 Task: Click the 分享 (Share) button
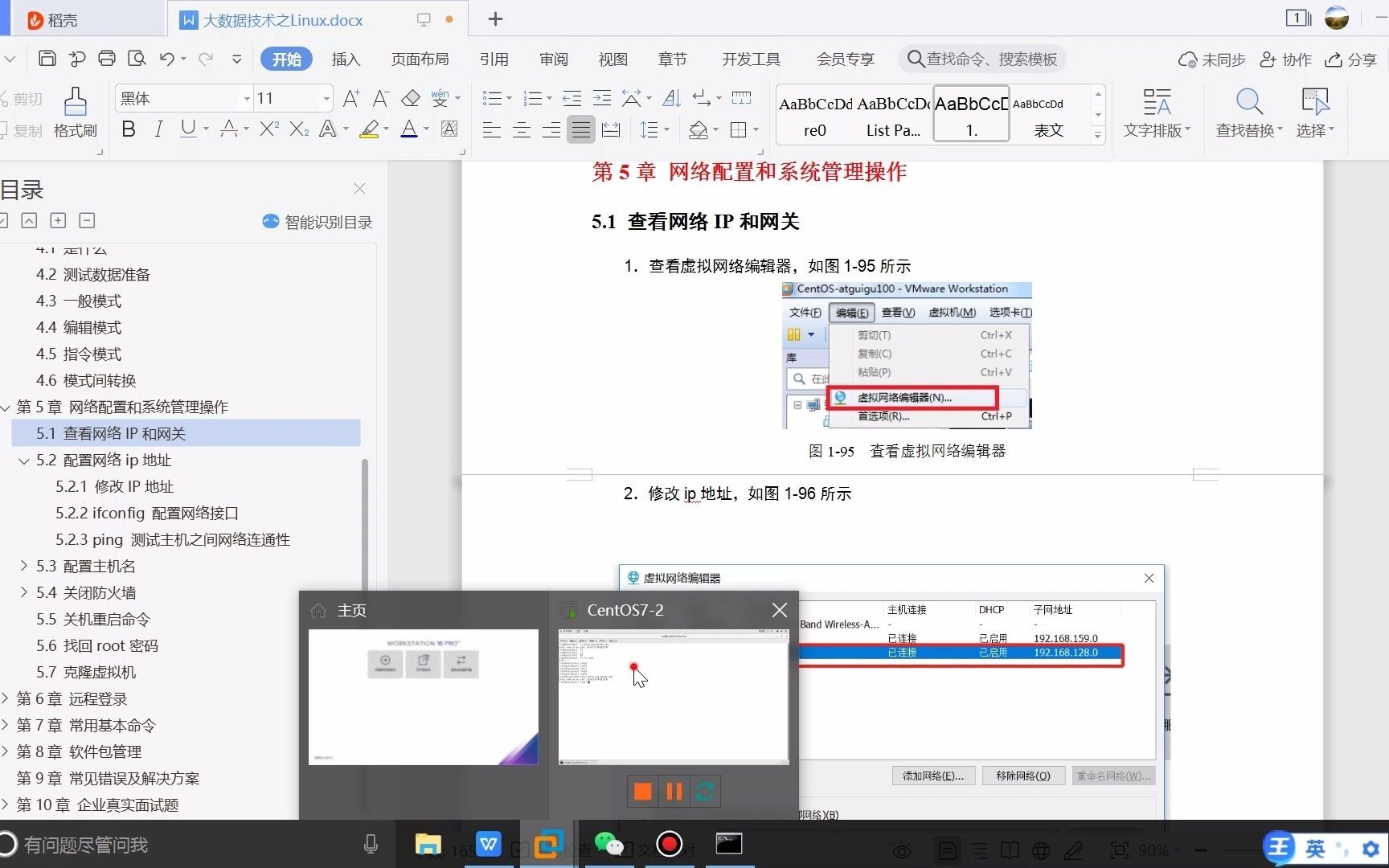[1351, 59]
